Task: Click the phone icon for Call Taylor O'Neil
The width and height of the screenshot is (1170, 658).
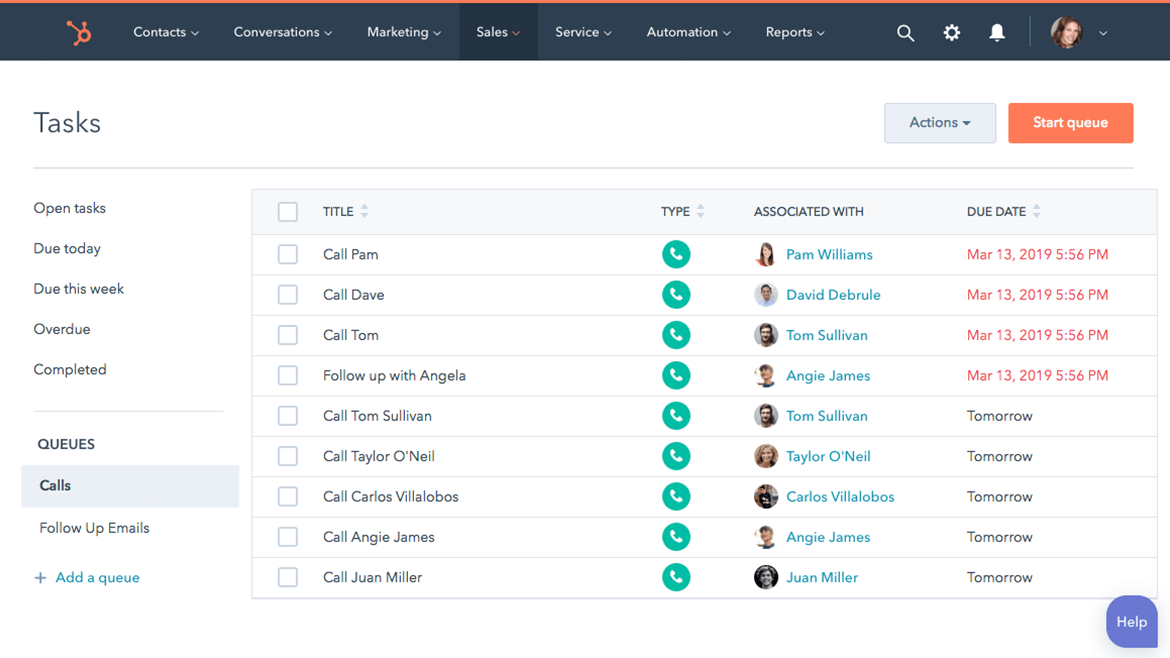Action: tap(676, 456)
